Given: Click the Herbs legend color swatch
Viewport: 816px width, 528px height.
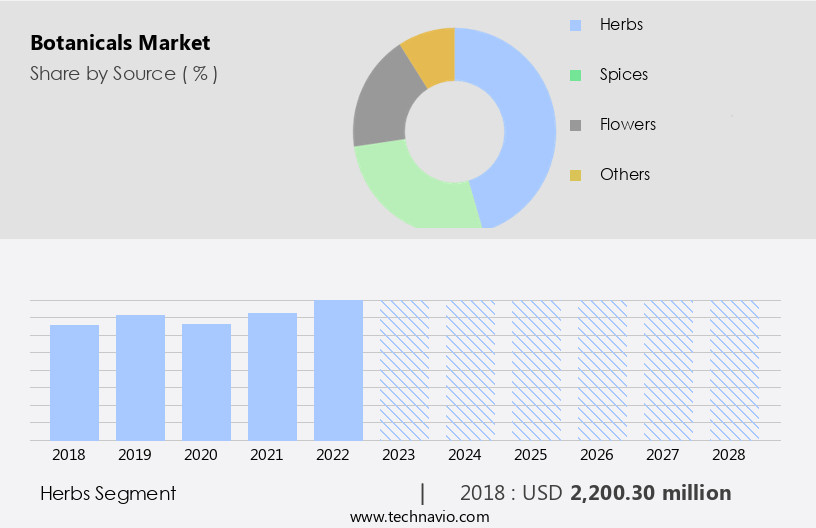Looking at the screenshot, I should click(575, 25).
